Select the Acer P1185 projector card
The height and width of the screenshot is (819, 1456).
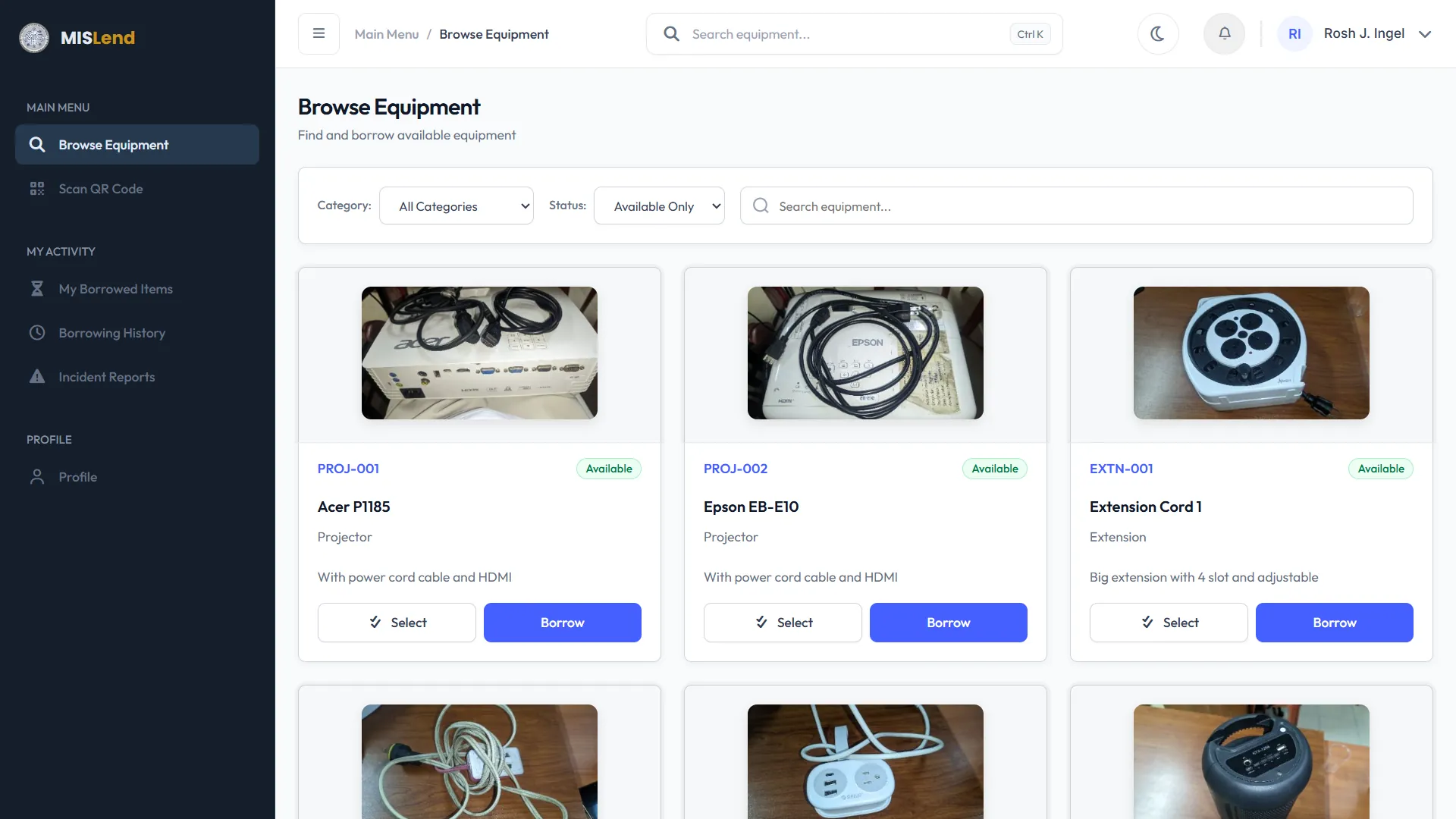tap(397, 623)
